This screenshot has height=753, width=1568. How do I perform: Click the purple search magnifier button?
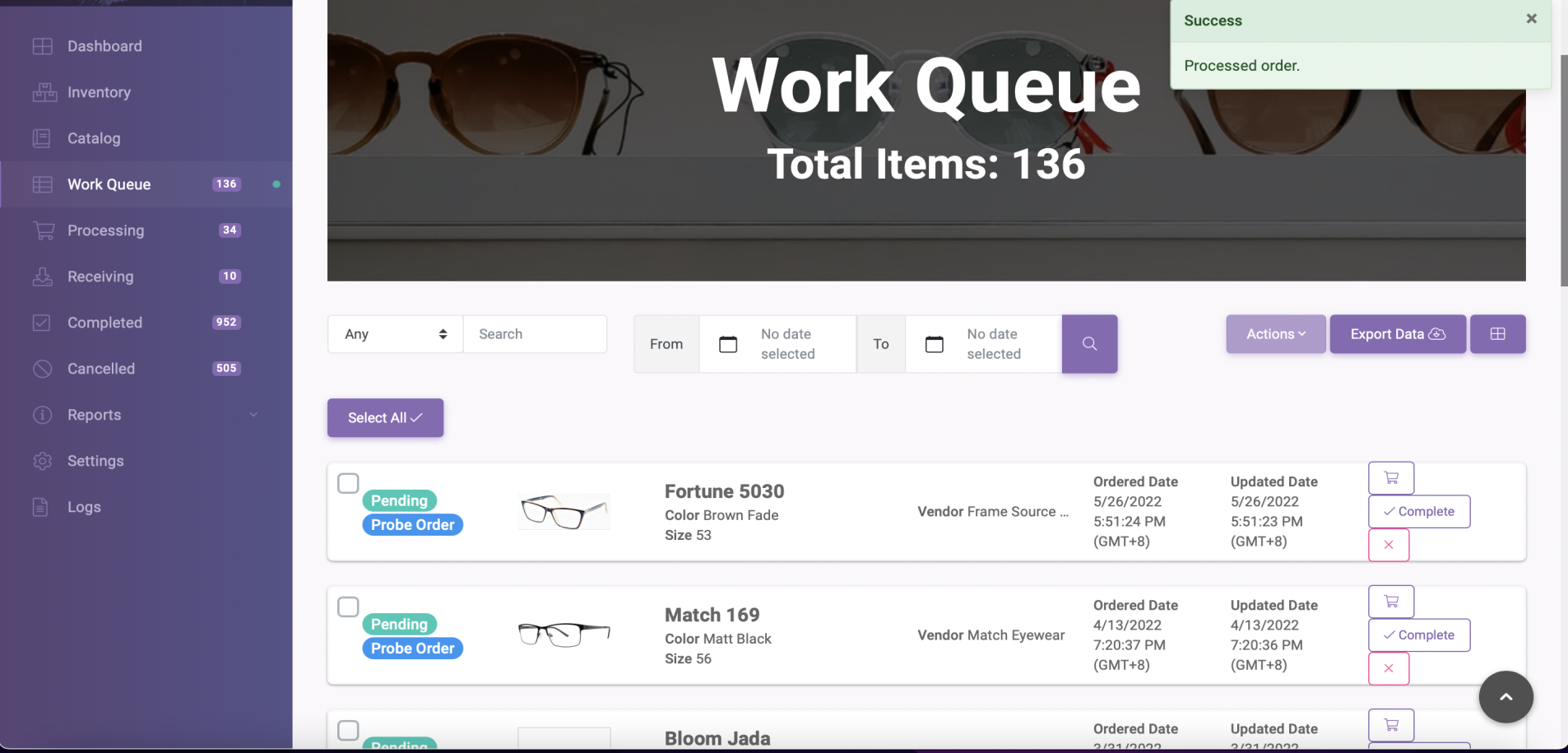point(1090,344)
